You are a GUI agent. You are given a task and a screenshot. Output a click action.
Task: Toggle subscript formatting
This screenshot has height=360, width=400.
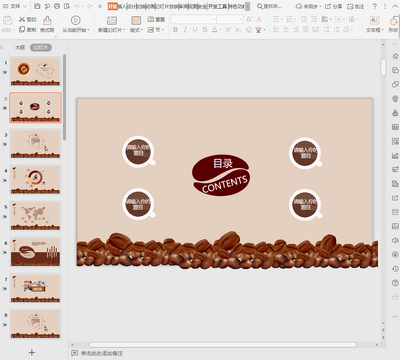(238, 30)
